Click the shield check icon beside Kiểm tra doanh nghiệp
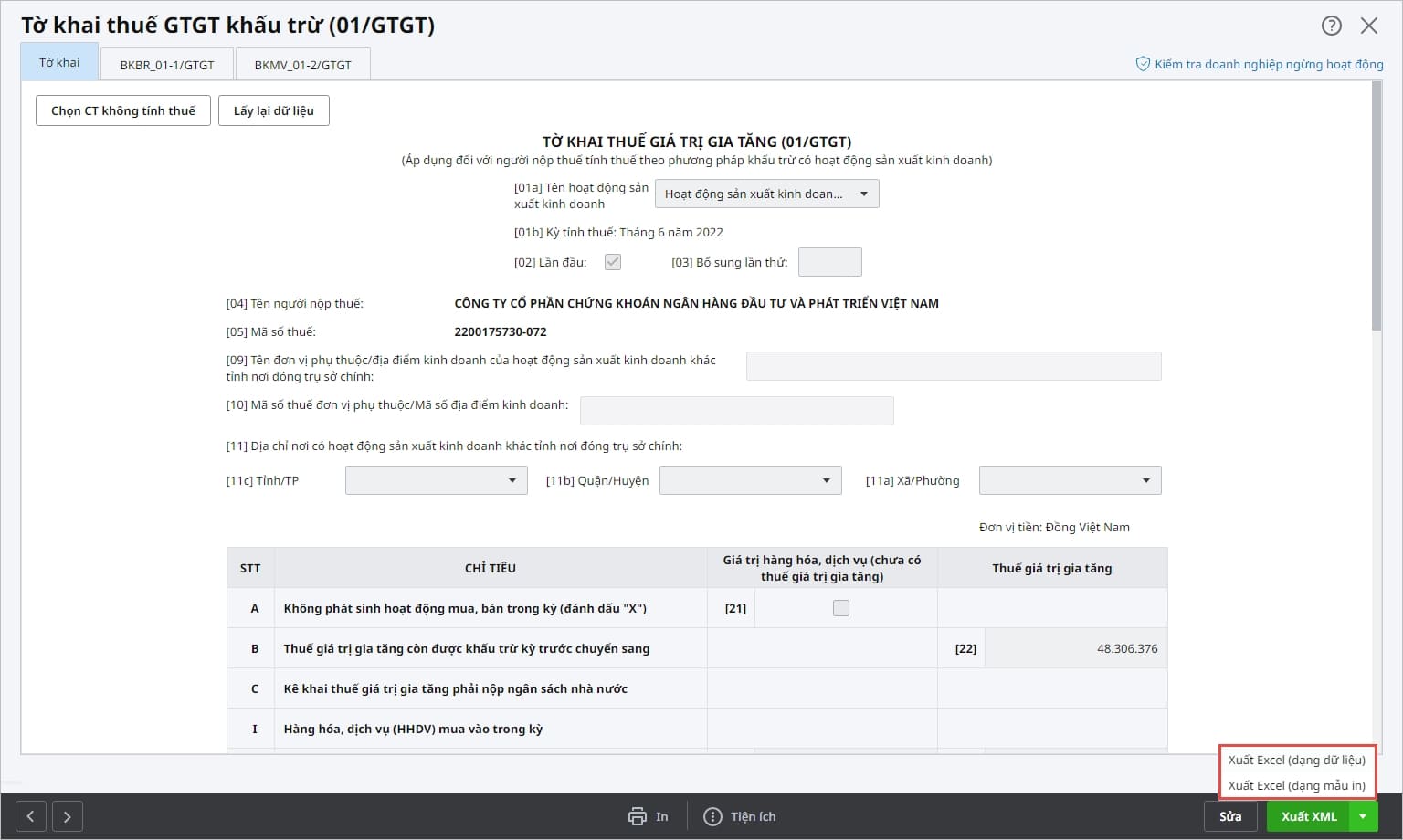 point(1142,64)
